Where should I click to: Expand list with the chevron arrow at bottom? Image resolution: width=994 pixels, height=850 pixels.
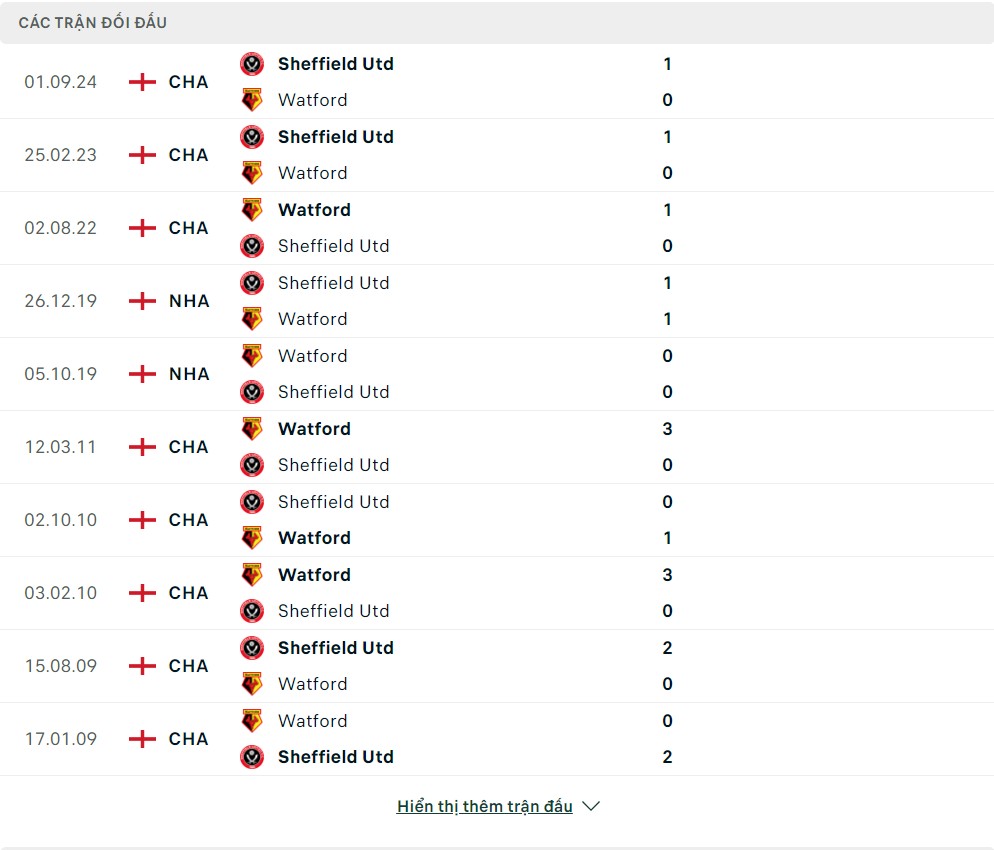click(591, 807)
